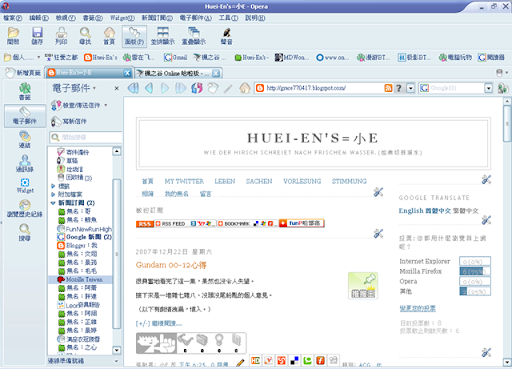Image resolution: width=512 pixels, height=369 pixels.
Task: Select Google 新聞 (2) feed in tree
Action: 85,237
